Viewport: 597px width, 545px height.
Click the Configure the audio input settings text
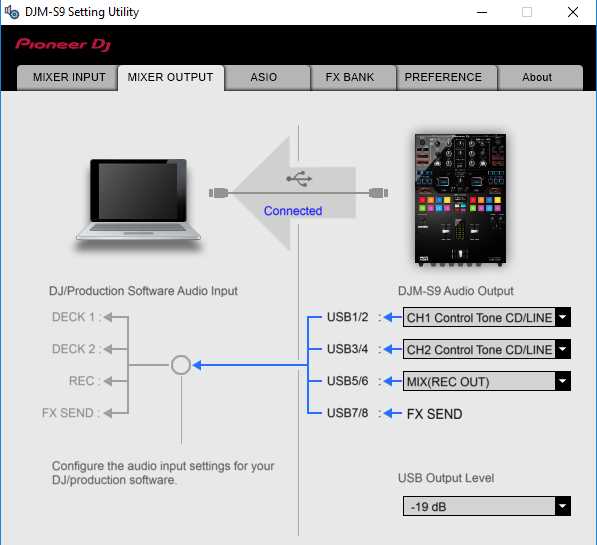163,473
